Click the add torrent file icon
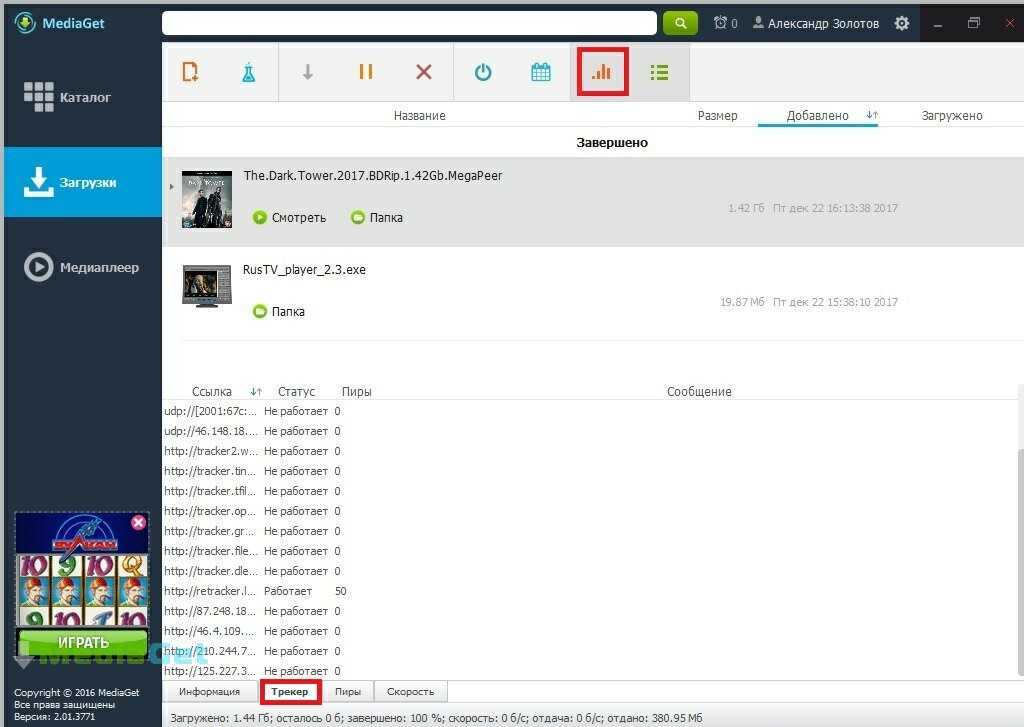The height and width of the screenshot is (727, 1024). tap(190, 72)
